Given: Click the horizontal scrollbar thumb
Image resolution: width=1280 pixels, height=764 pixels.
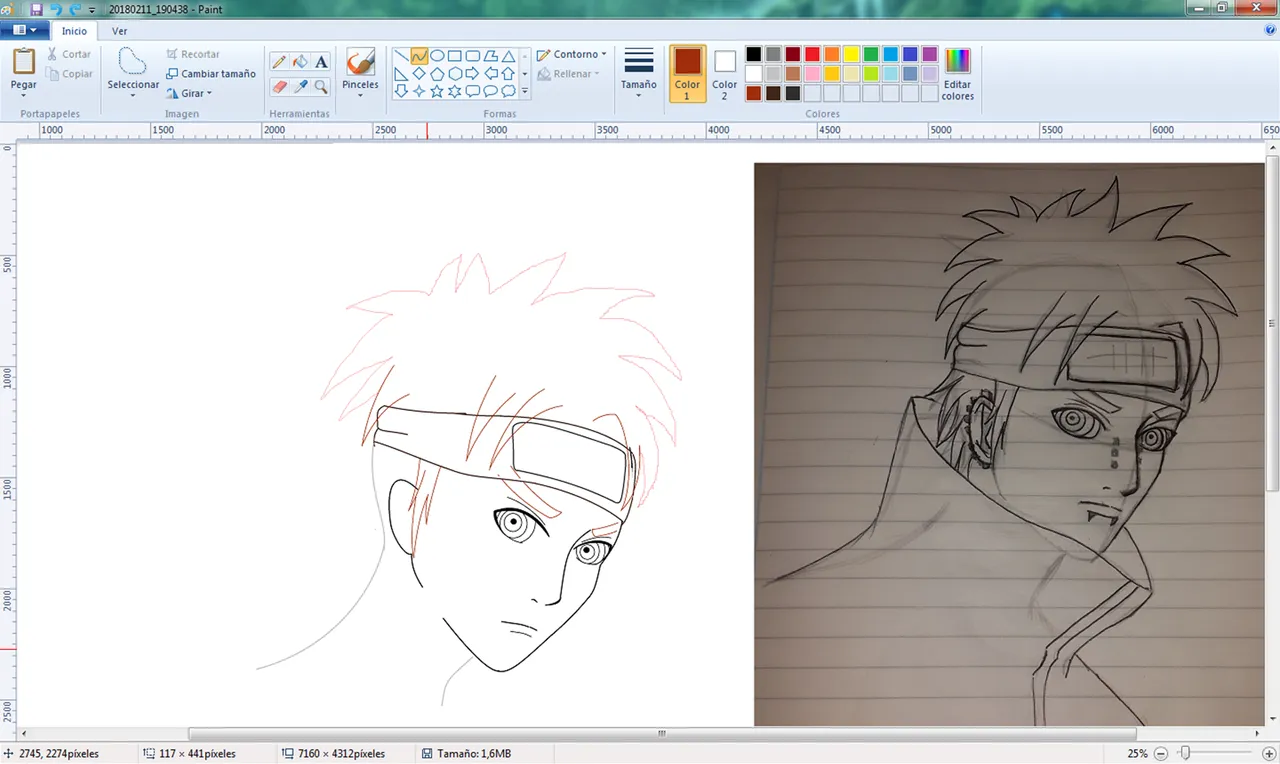Looking at the screenshot, I should pos(661,734).
